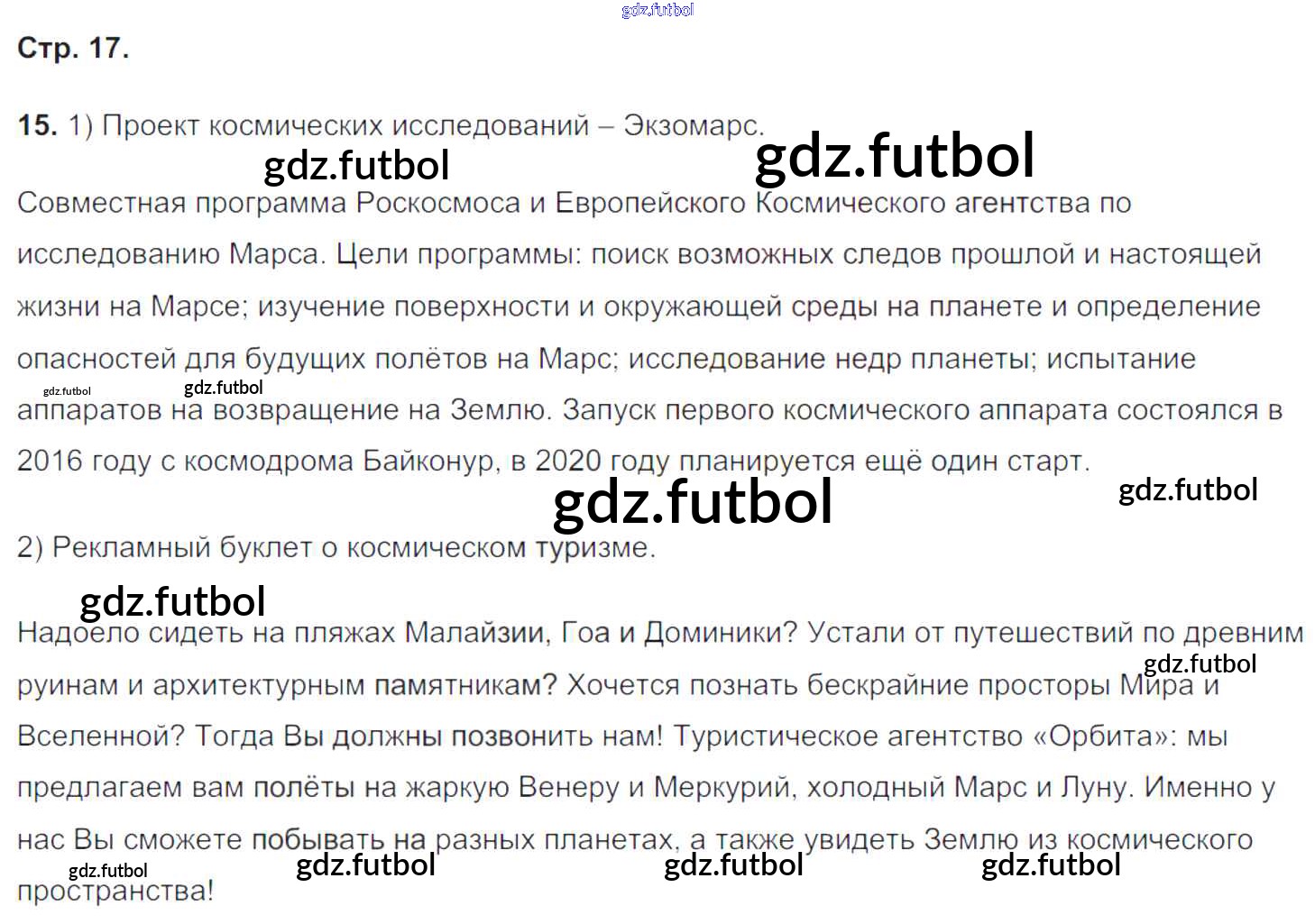Screen dimensions: 1315x924
Task: Click the year "2016" in the text
Action: (x=50, y=462)
